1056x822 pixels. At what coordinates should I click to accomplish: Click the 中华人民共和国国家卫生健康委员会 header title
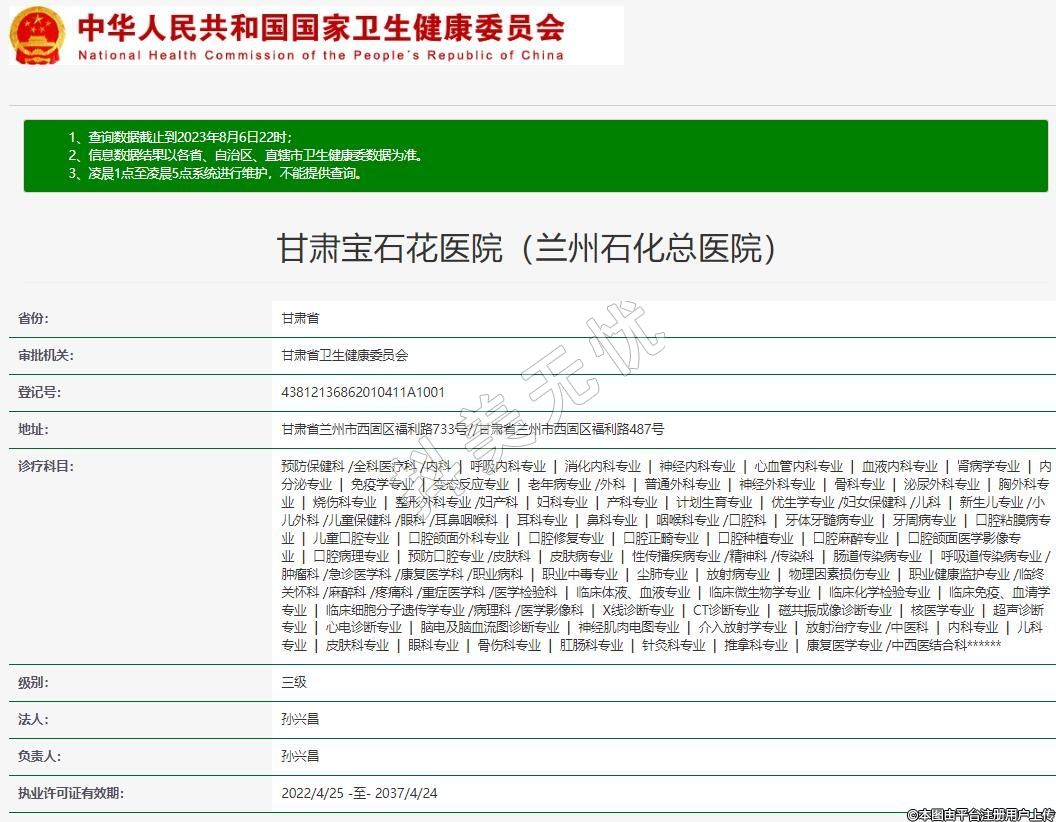pos(320,26)
